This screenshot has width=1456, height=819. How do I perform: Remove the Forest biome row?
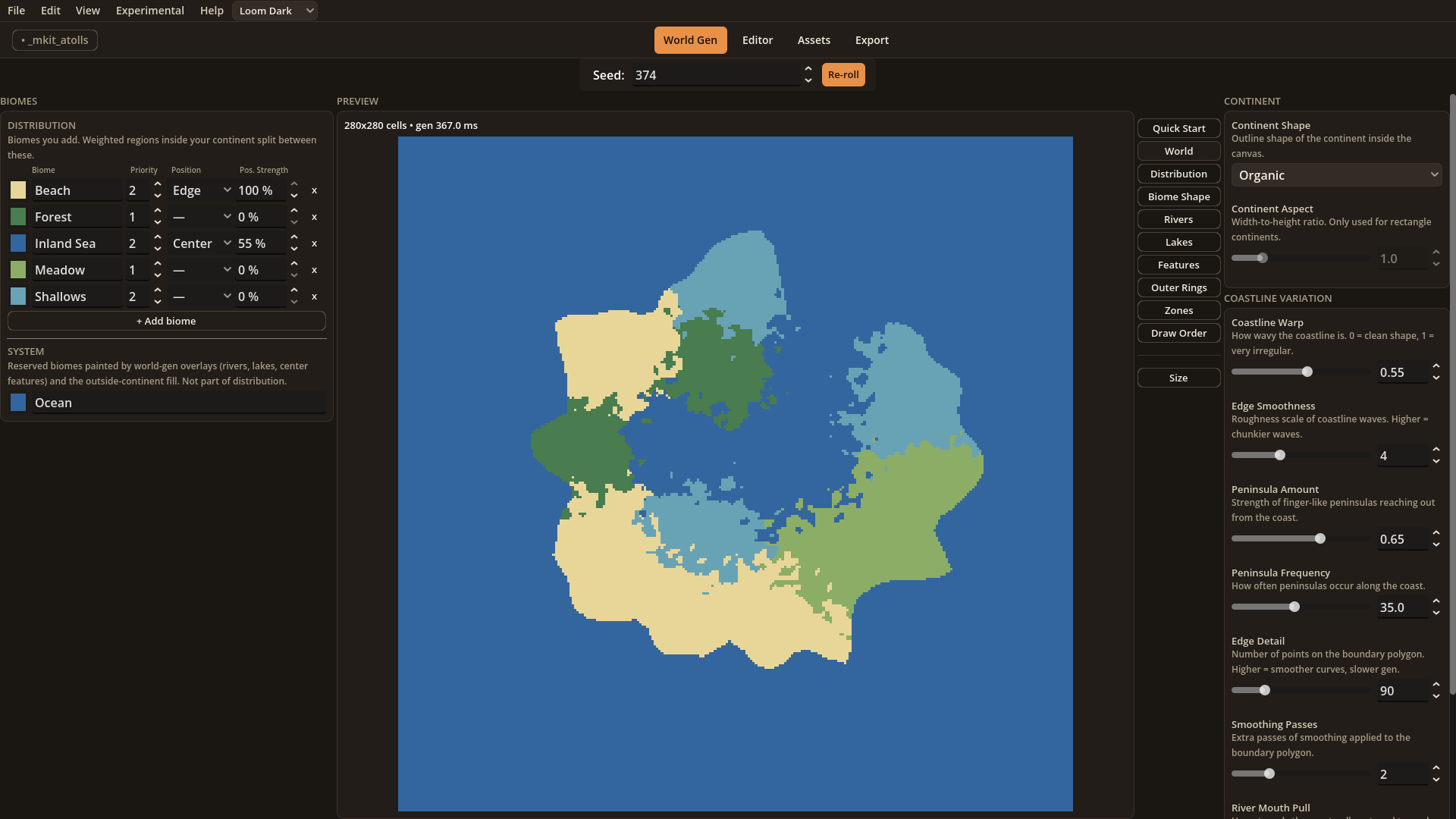[314, 217]
